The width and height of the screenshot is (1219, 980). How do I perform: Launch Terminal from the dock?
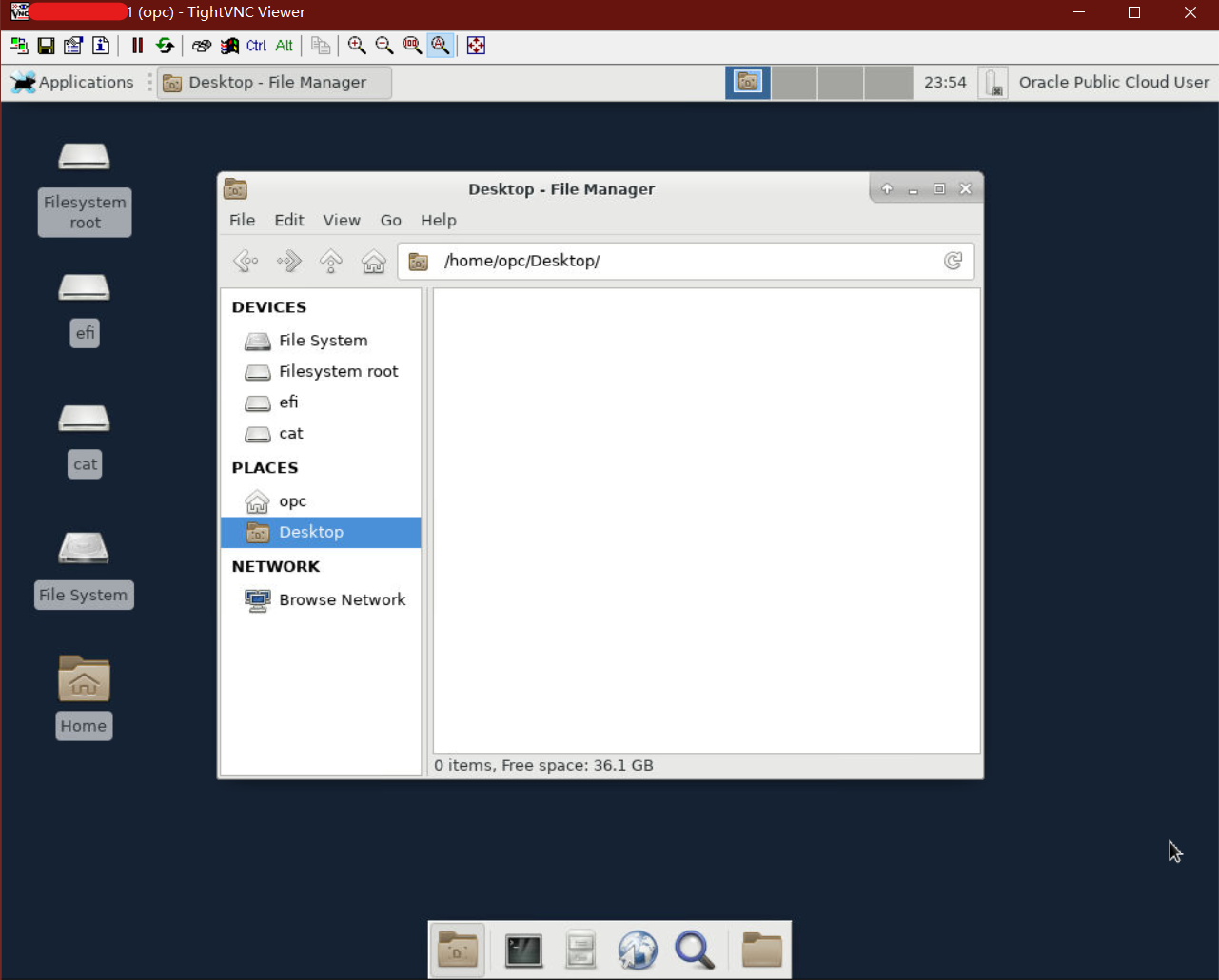[x=523, y=950]
